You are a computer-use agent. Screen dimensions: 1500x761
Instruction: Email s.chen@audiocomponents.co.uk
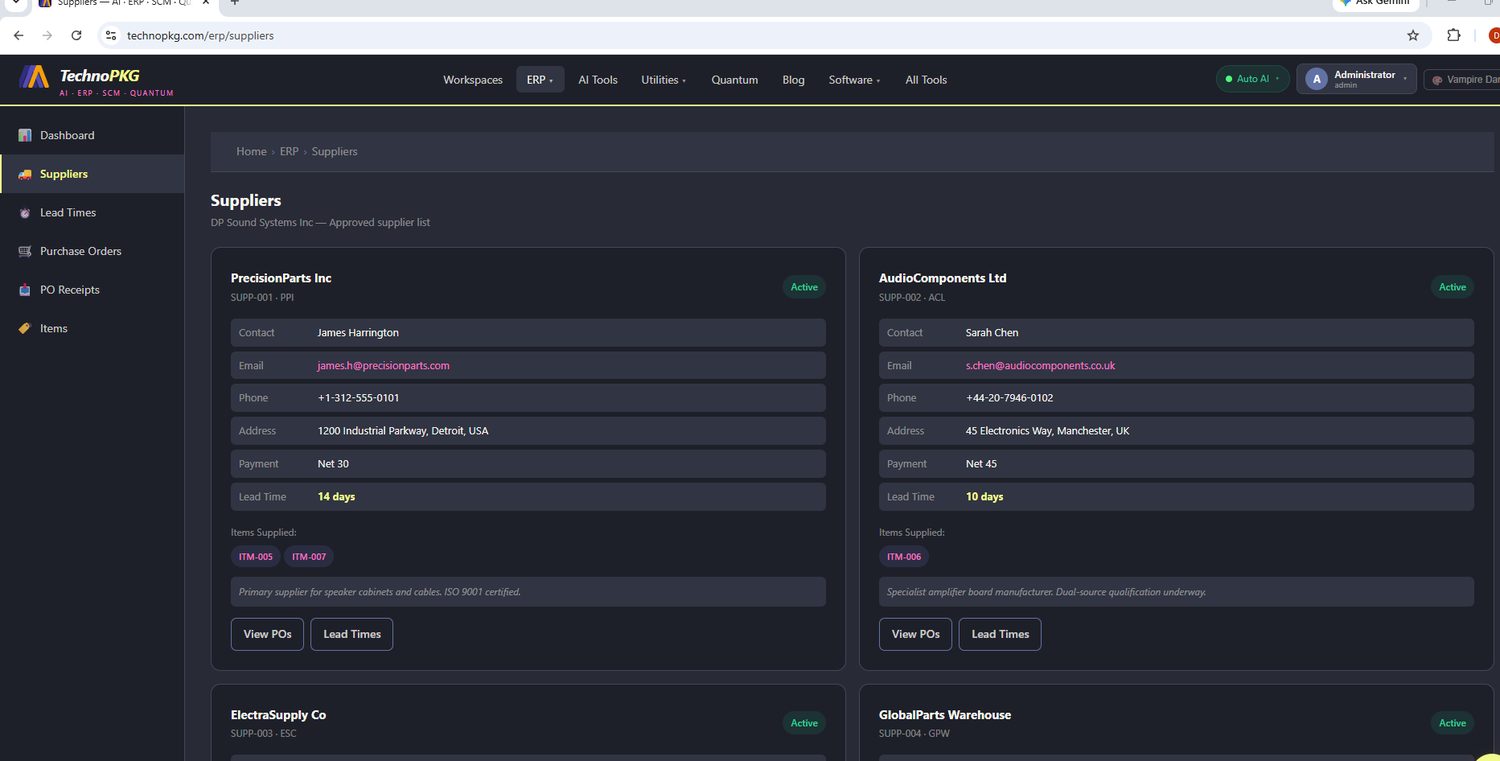click(x=1040, y=366)
